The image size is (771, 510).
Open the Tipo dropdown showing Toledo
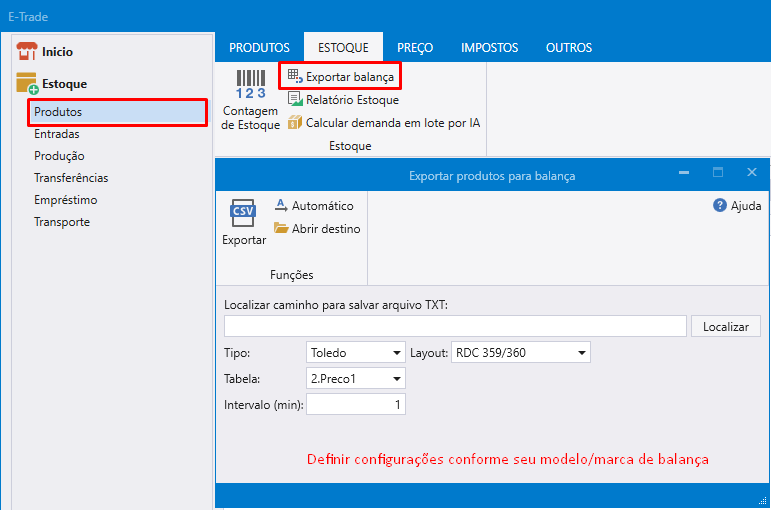tap(355, 352)
